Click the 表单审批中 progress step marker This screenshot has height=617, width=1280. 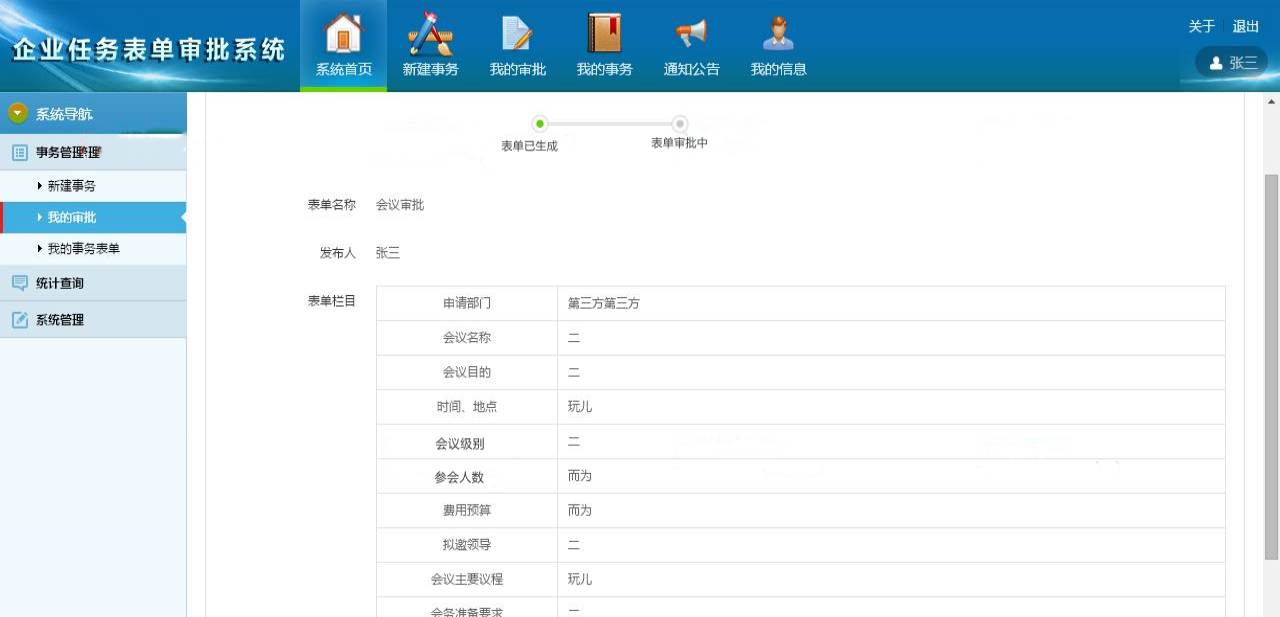click(680, 124)
